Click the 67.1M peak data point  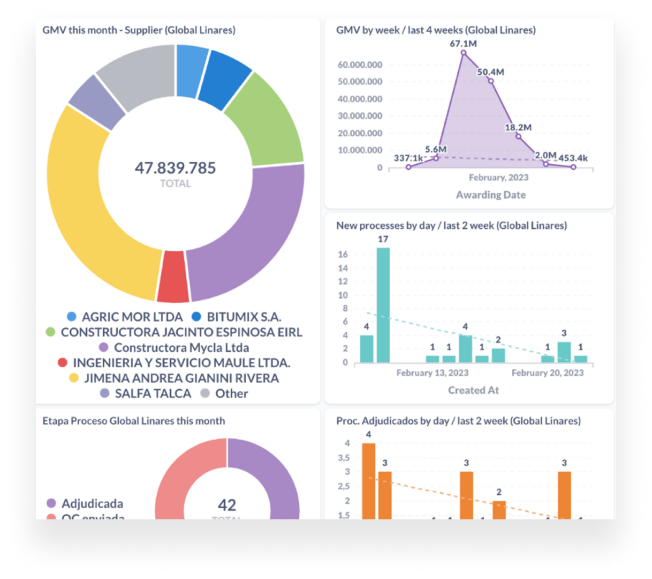point(463,53)
